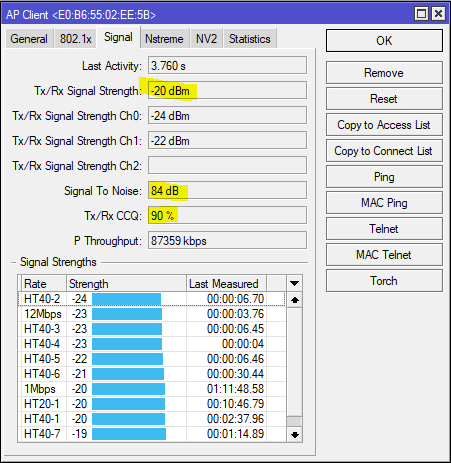Open the NV2 tab
This screenshot has height=463, width=451.
tap(206, 39)
